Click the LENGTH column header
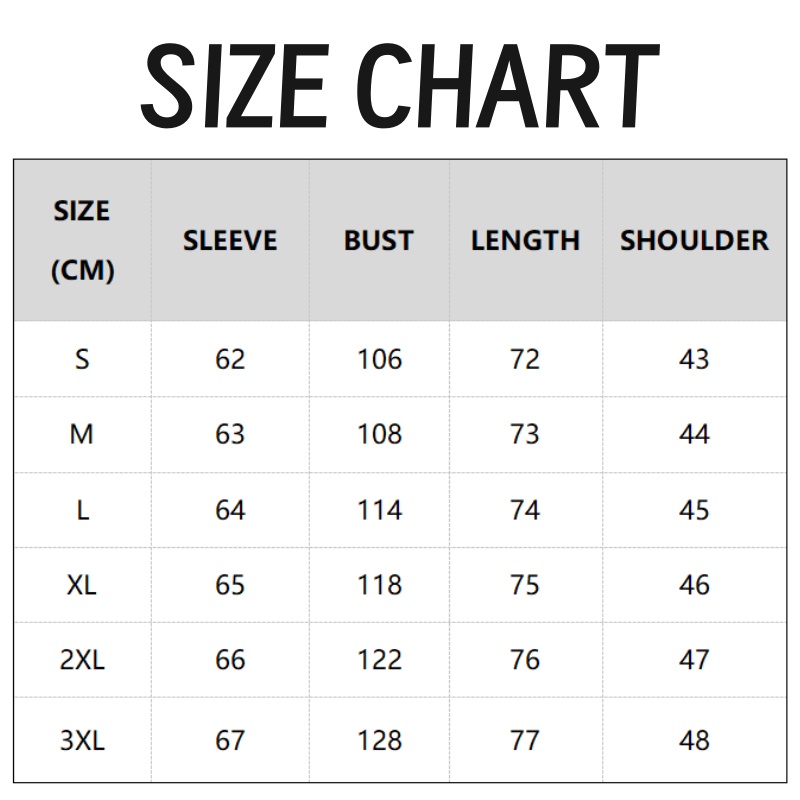 (525, 241)
